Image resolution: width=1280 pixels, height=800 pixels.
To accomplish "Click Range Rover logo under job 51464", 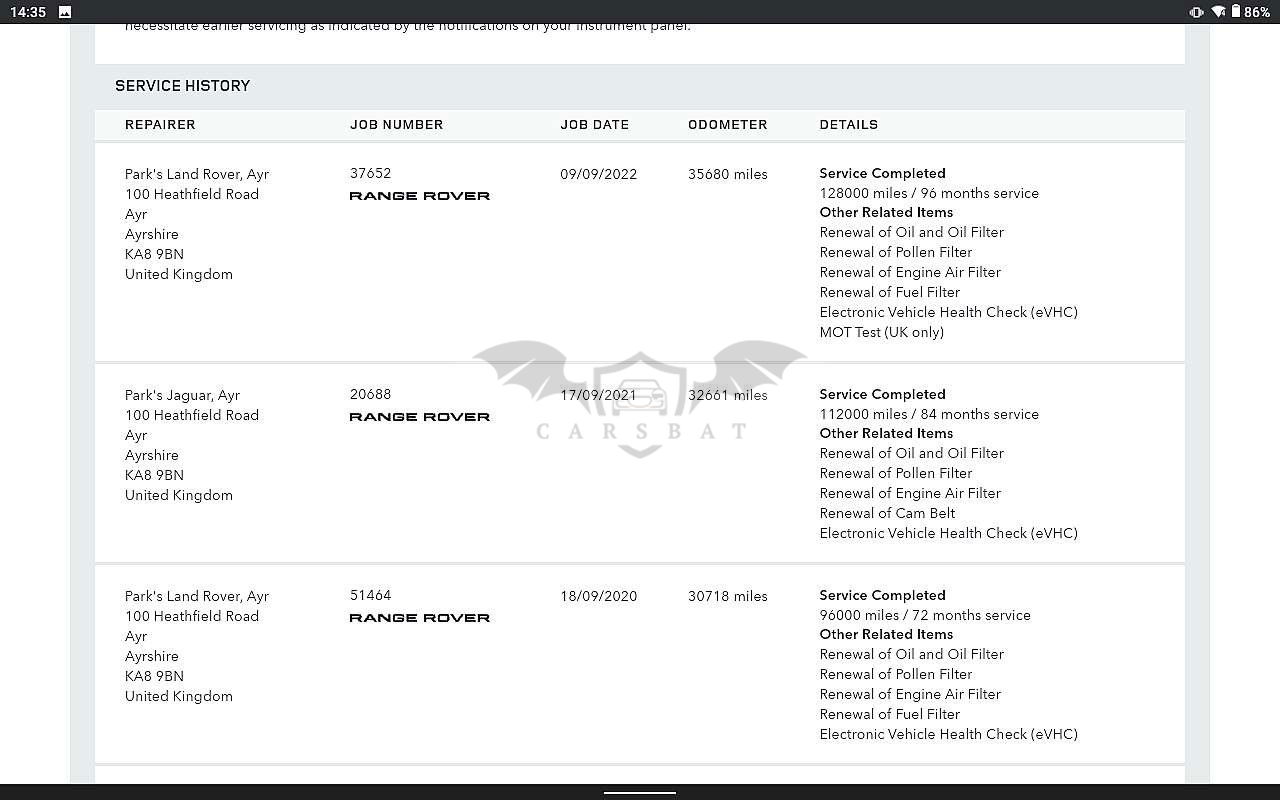I will point(420,618).
